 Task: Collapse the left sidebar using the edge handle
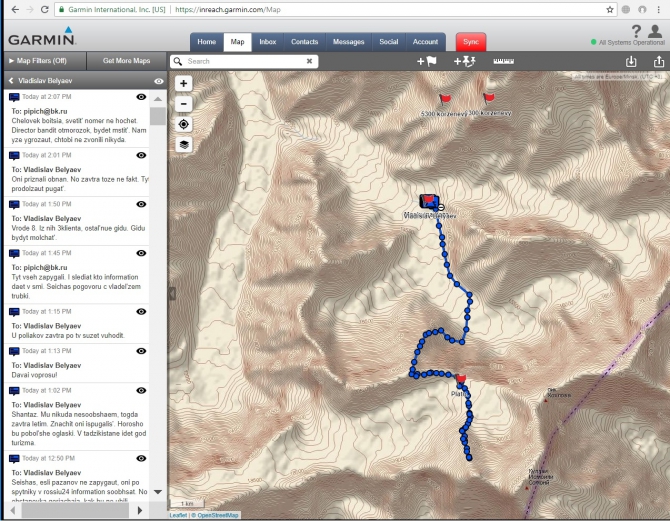point(171,293)
